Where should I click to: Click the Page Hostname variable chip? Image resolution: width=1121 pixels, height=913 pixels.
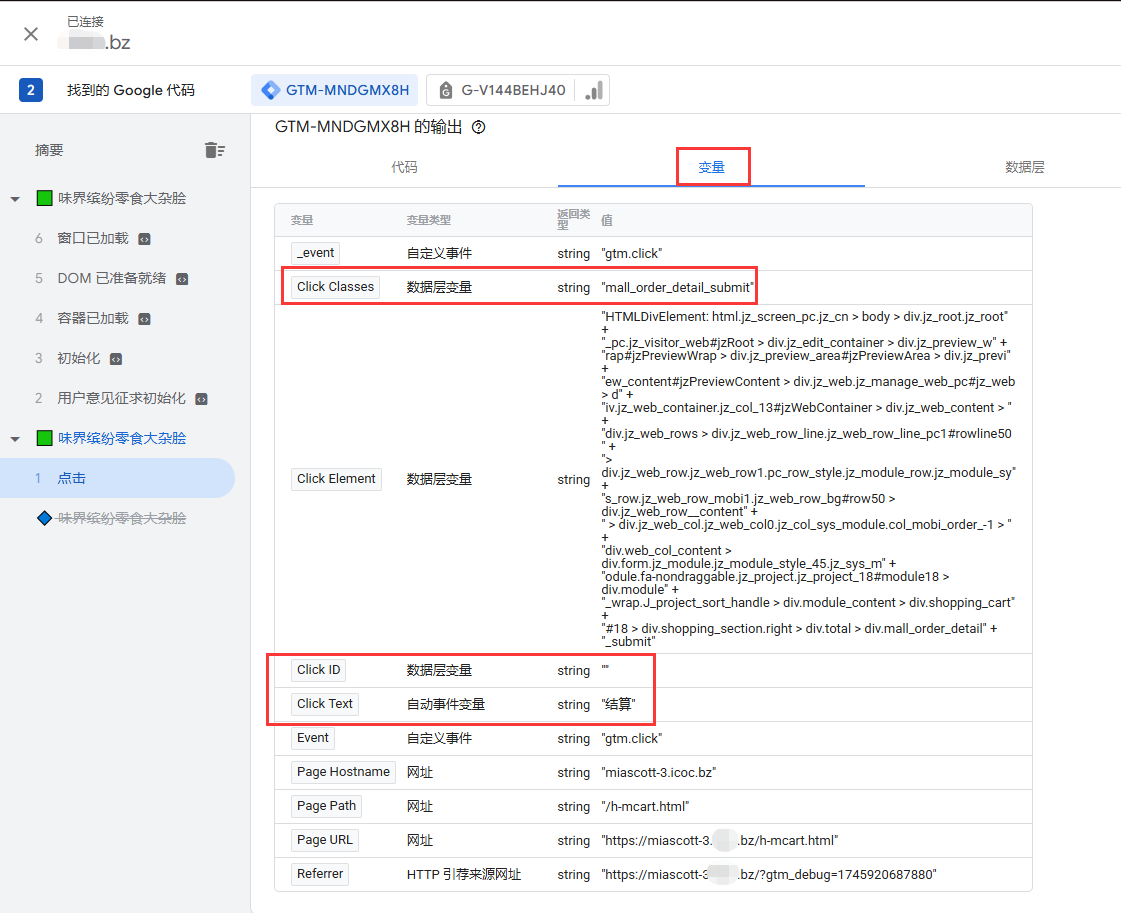point(343,772)
